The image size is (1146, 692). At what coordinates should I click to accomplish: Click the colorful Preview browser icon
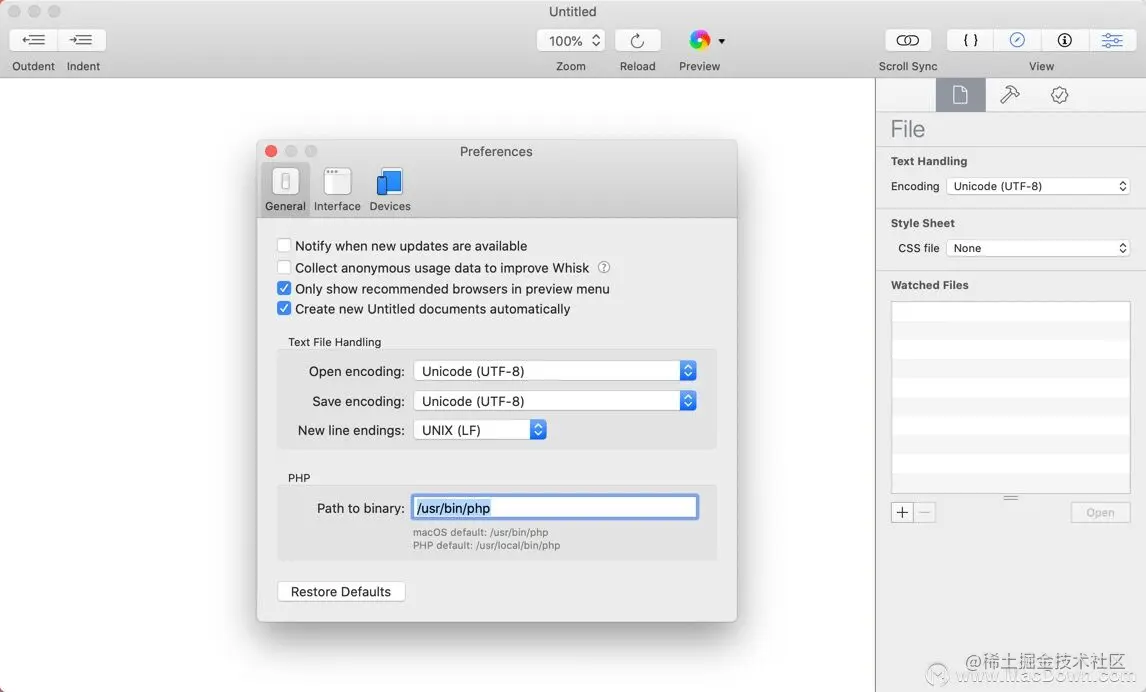(699, 40)
